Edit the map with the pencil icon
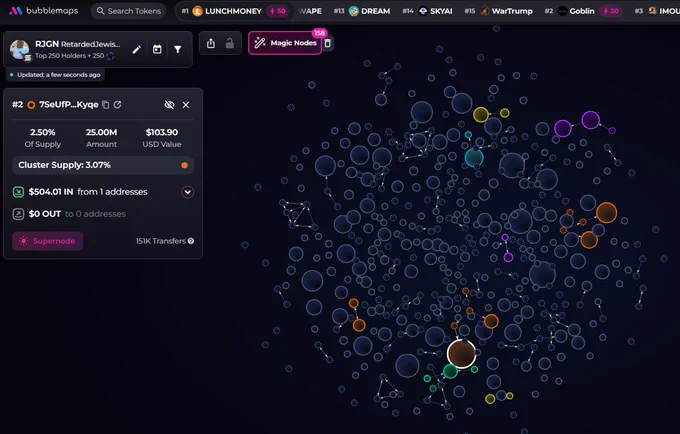The image size is (680, 434). [x=137, y=49]
